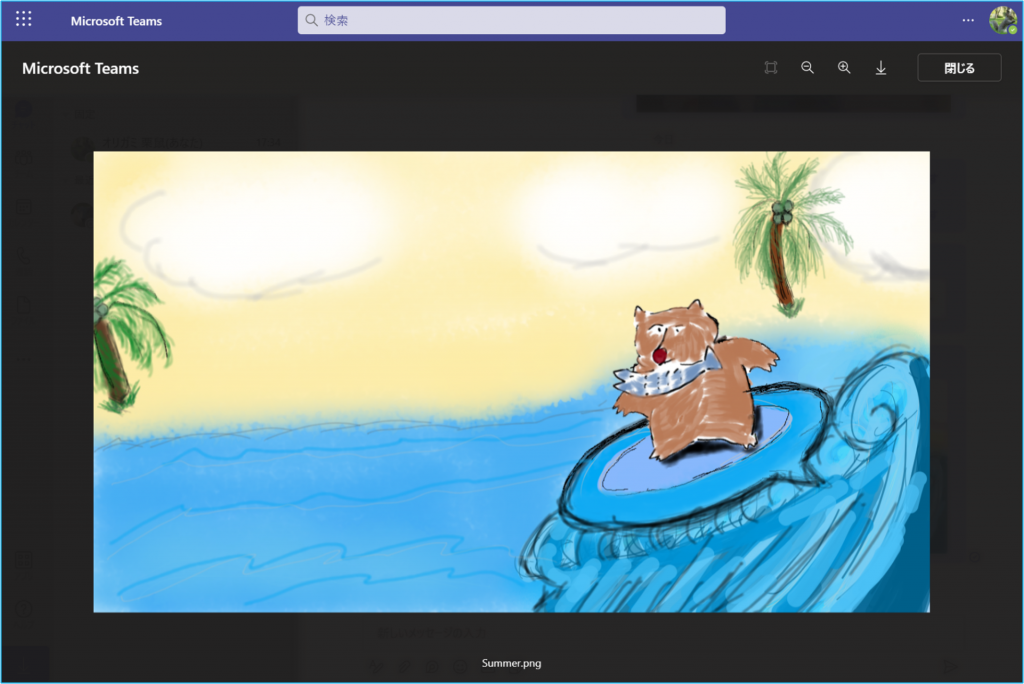
Task: Open the app launcher waffle icon
Action: 24,20
